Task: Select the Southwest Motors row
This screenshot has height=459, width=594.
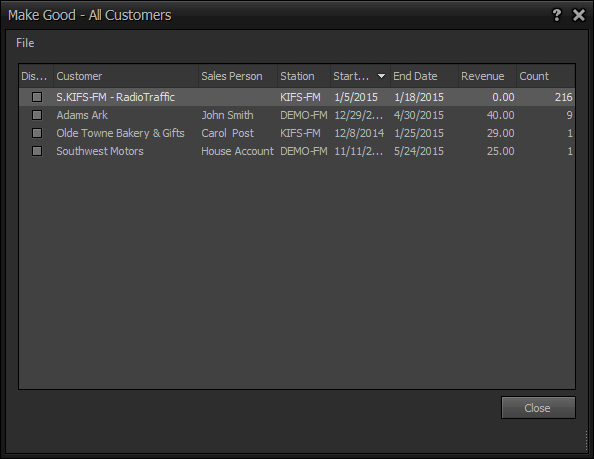Action: (297, 151)
